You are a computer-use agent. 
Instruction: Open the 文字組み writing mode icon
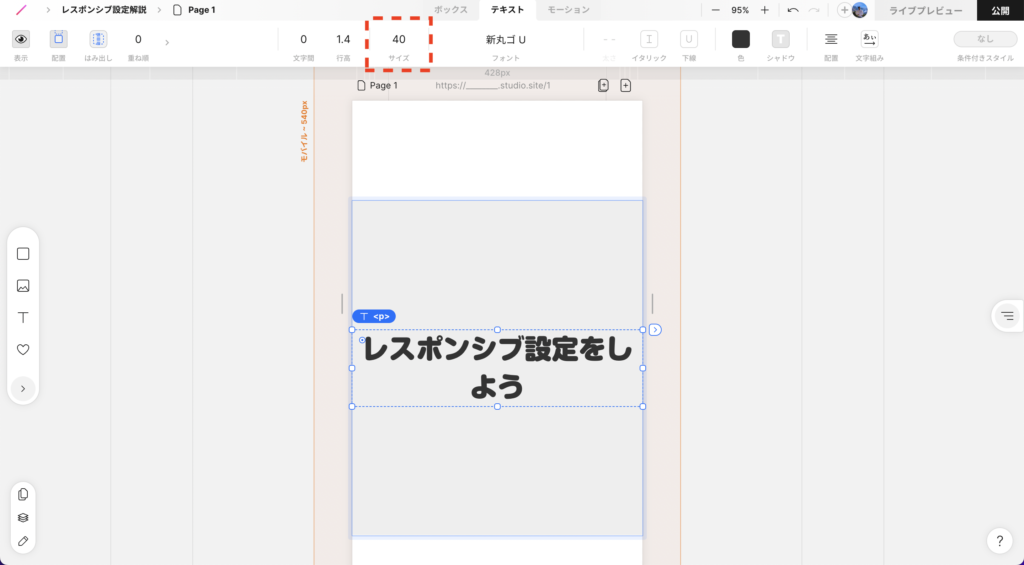click(869, 39)
